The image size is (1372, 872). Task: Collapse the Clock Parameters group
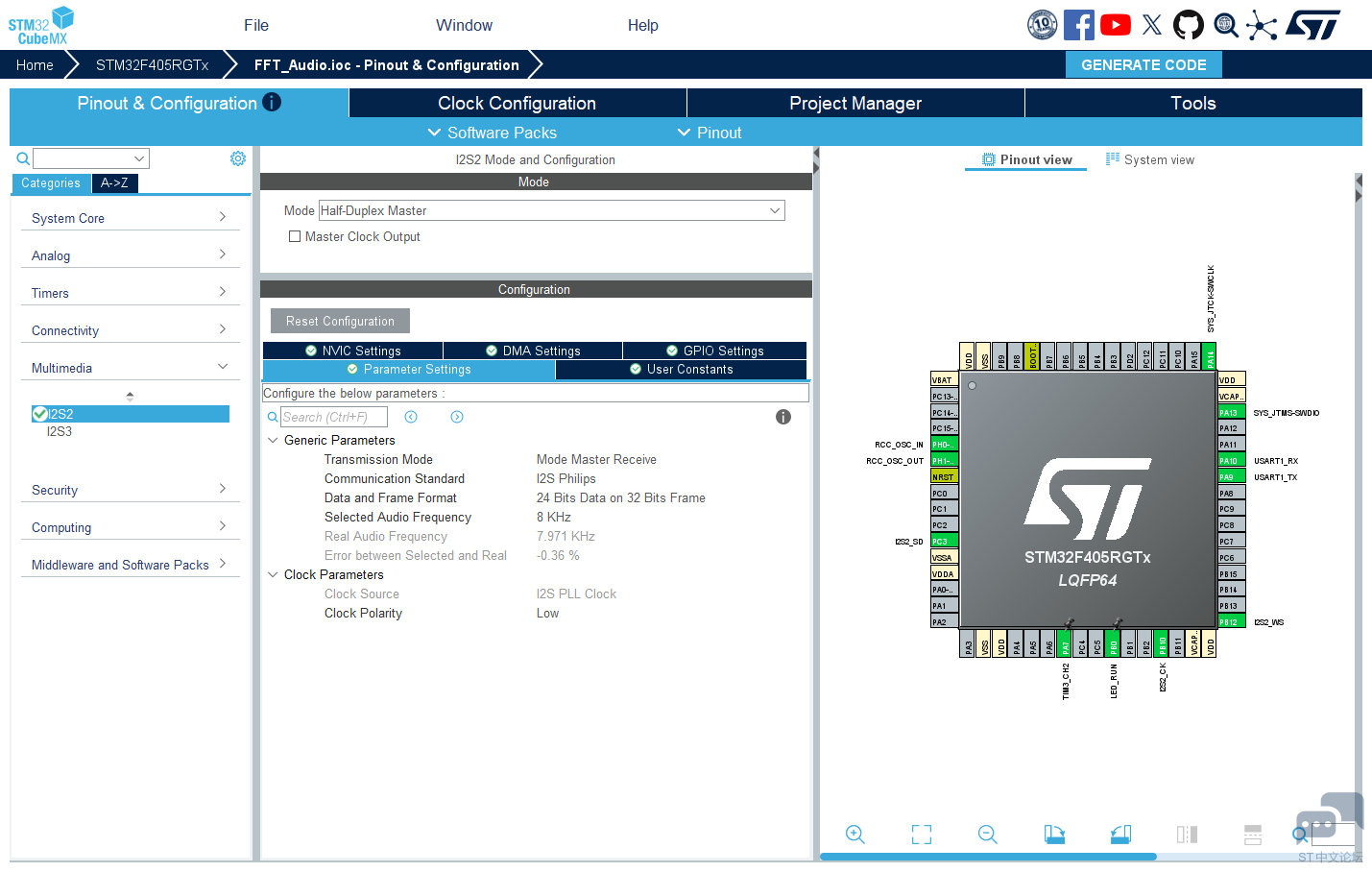273,574
